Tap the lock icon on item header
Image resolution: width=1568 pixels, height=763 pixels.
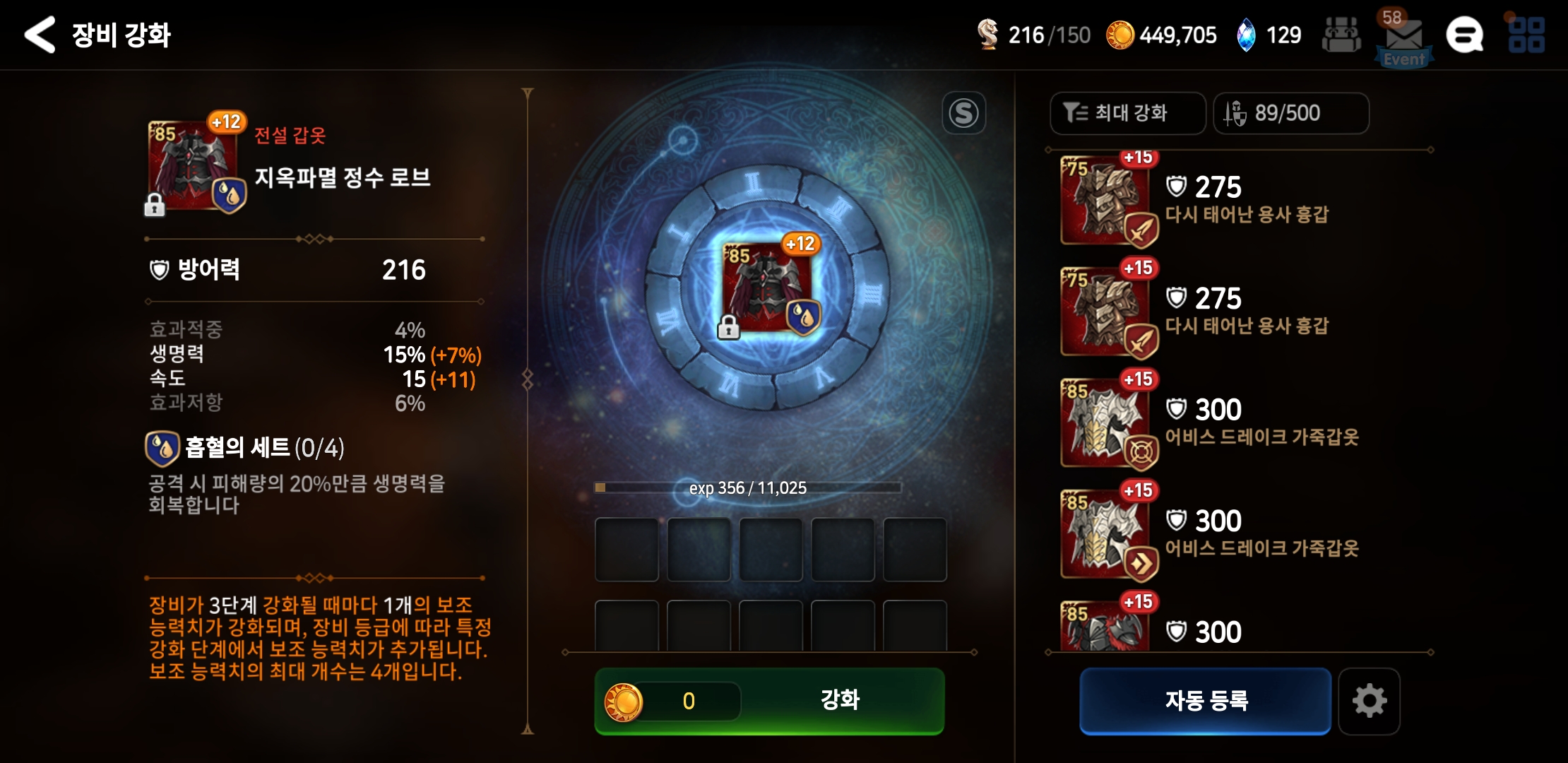click(x=154, y=206)
